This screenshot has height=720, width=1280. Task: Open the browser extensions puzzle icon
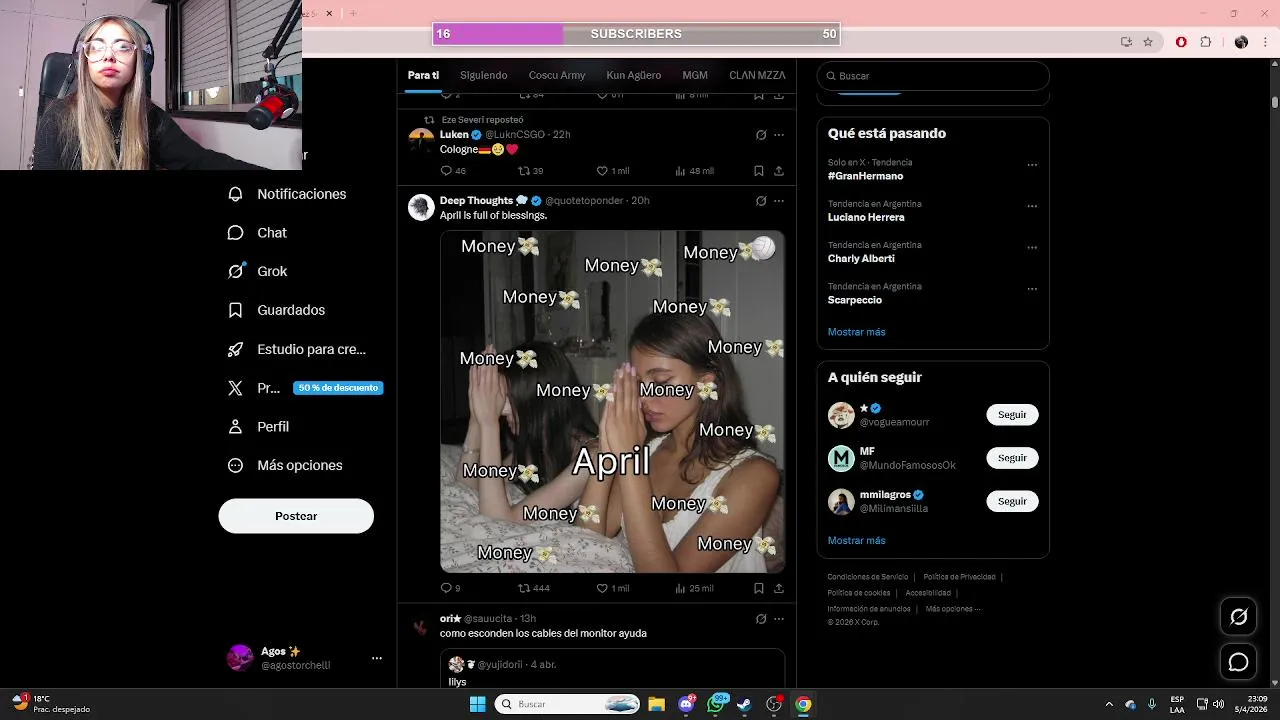pyautogui.click(x=1205, y=42)
